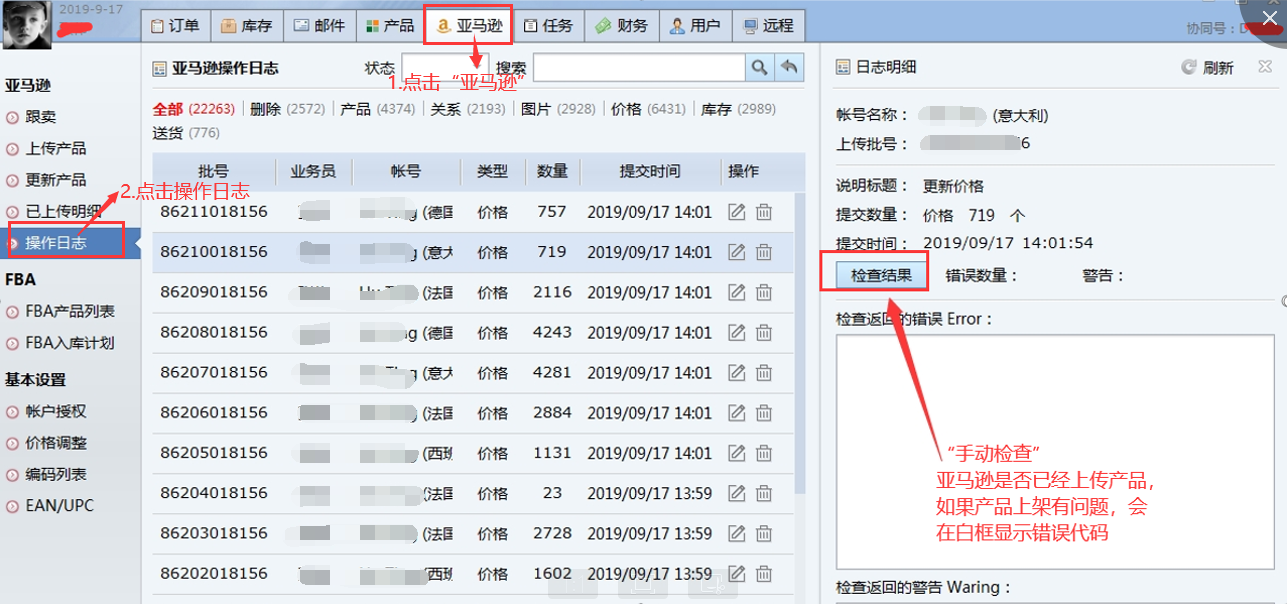Delete log batch 86210018156
This screenshot has width=1287, height=604.
(x=764, y=252)
